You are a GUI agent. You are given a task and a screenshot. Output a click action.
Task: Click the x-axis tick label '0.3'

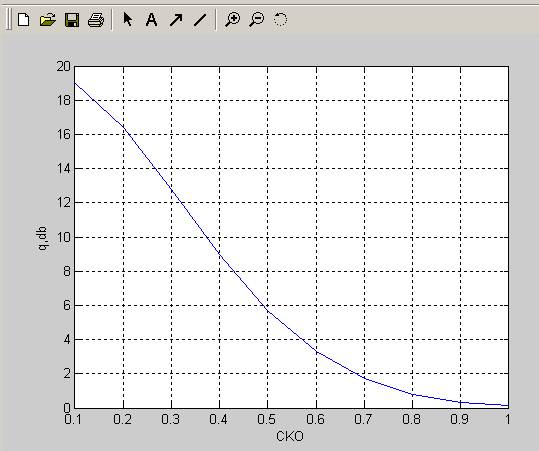170,419
